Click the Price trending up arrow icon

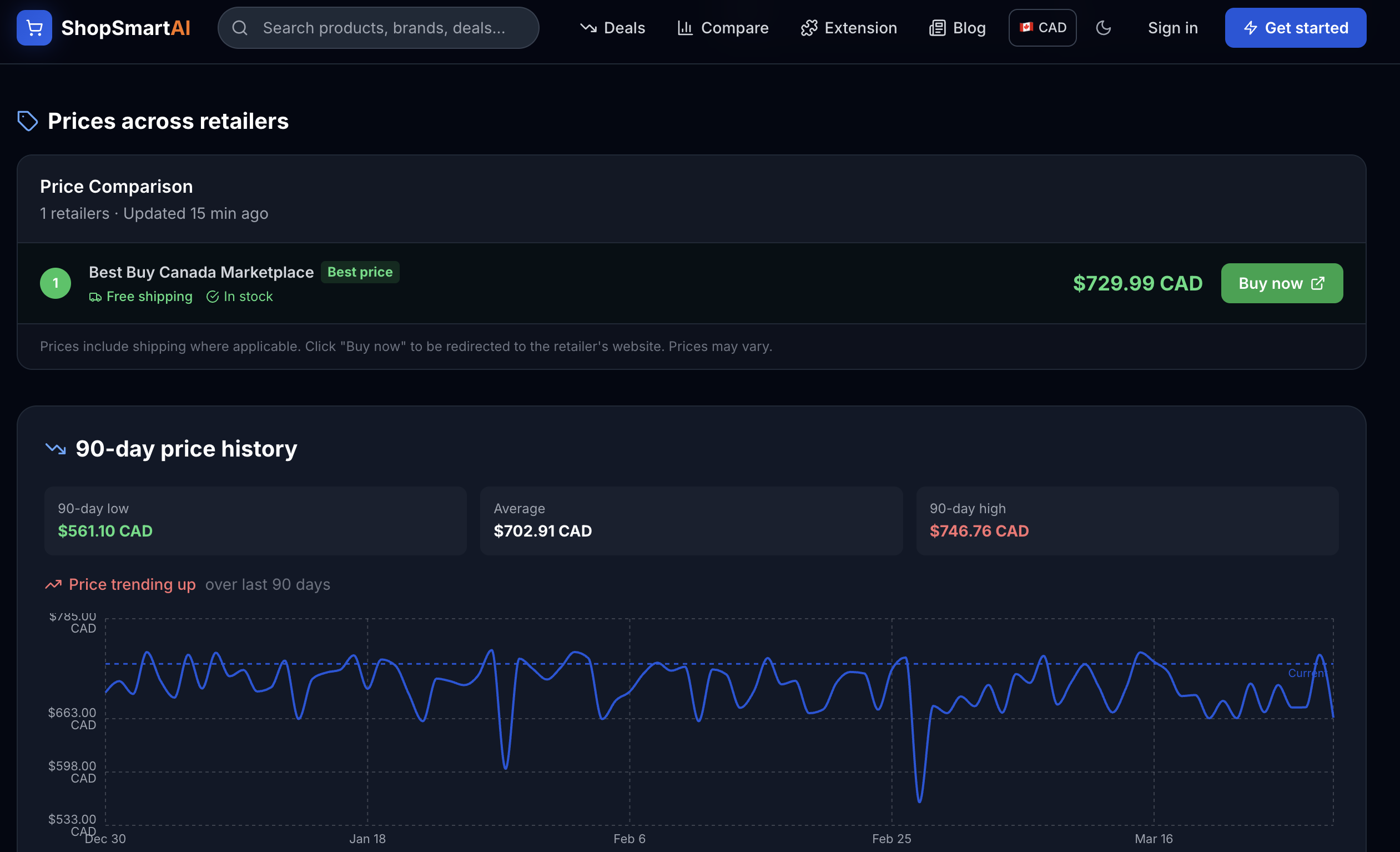pyautogui.click(x=53, y=584)
